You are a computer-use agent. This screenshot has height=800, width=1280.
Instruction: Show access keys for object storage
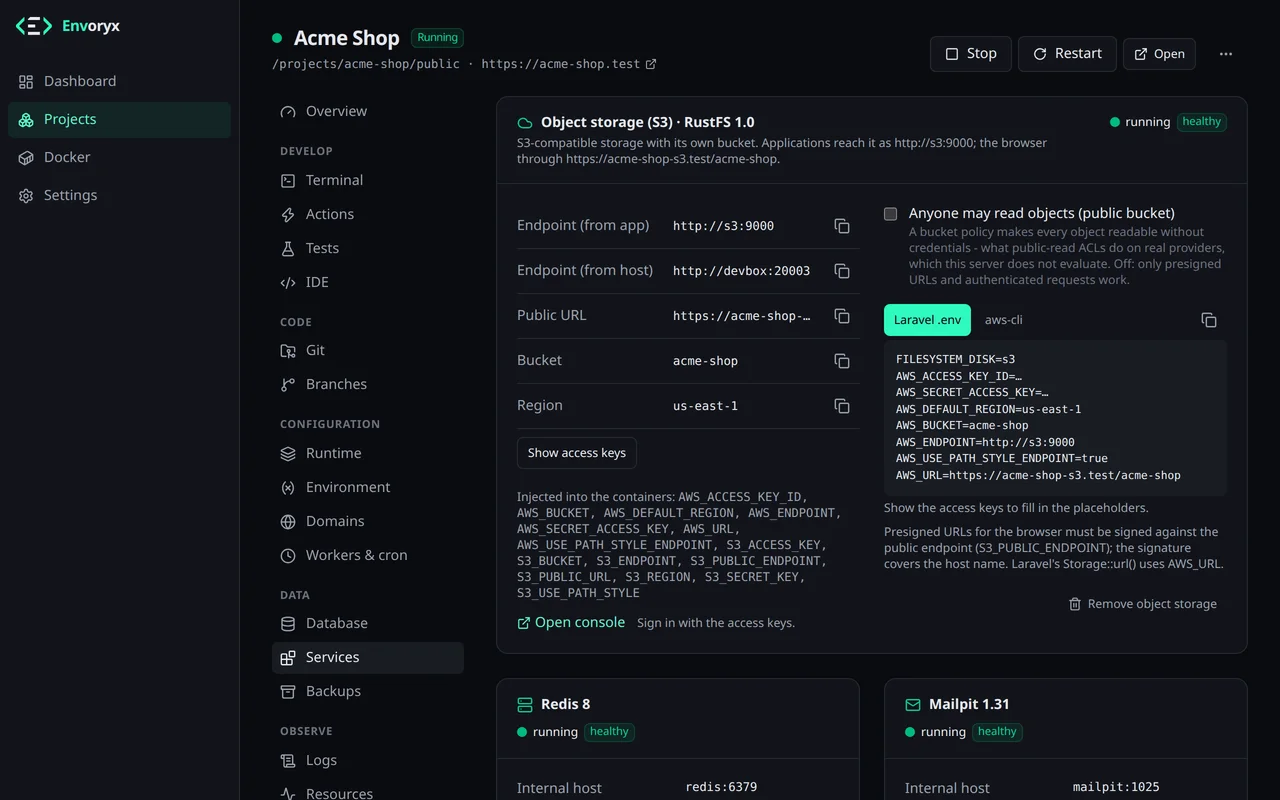(x=577, y=453)
